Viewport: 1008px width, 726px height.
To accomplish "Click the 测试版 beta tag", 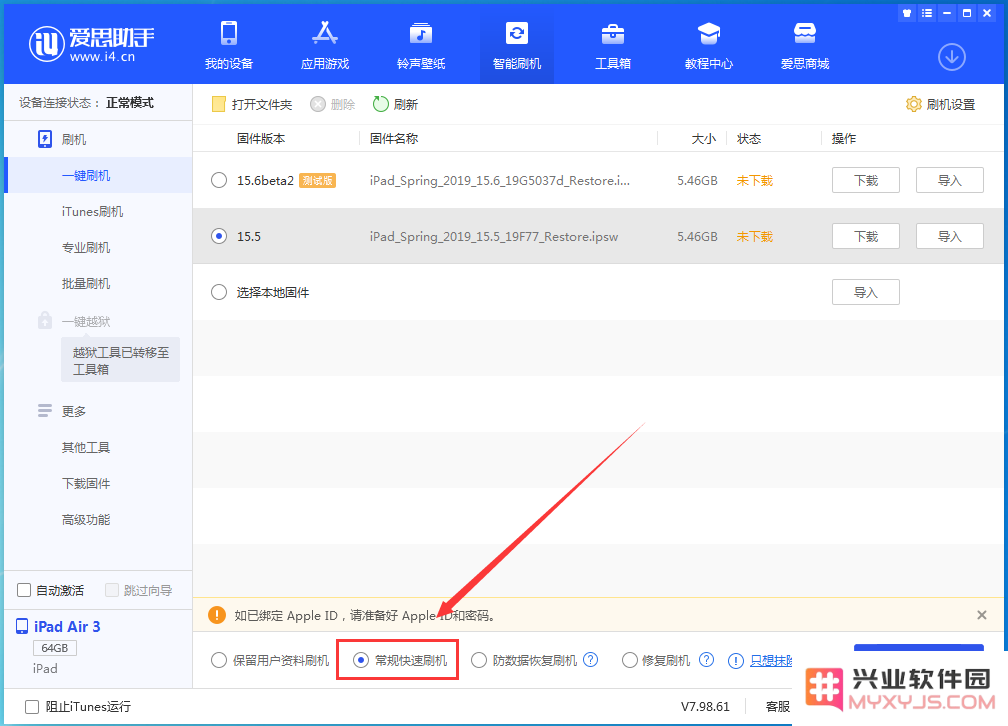I will click(318, 181).
